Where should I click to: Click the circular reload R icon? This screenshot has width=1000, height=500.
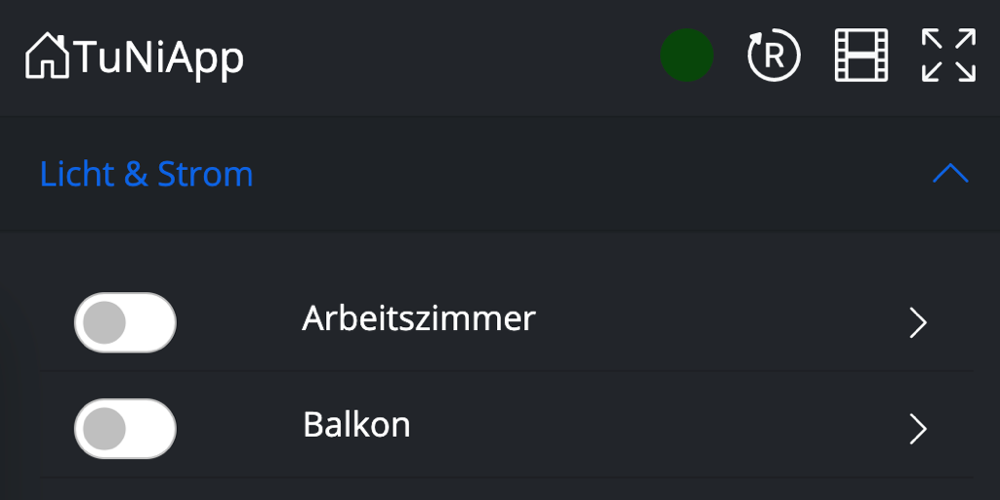774,55
